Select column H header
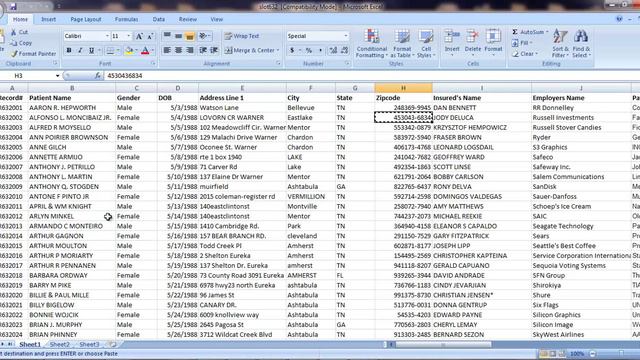This screenshot has width=640, height=360. pos(403,88)
